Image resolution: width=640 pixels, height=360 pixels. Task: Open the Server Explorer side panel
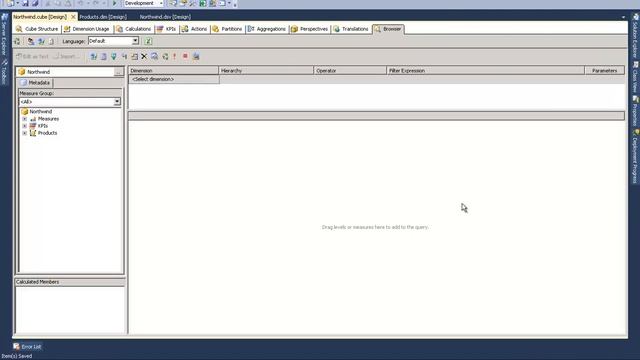click(x=4, y=35)
